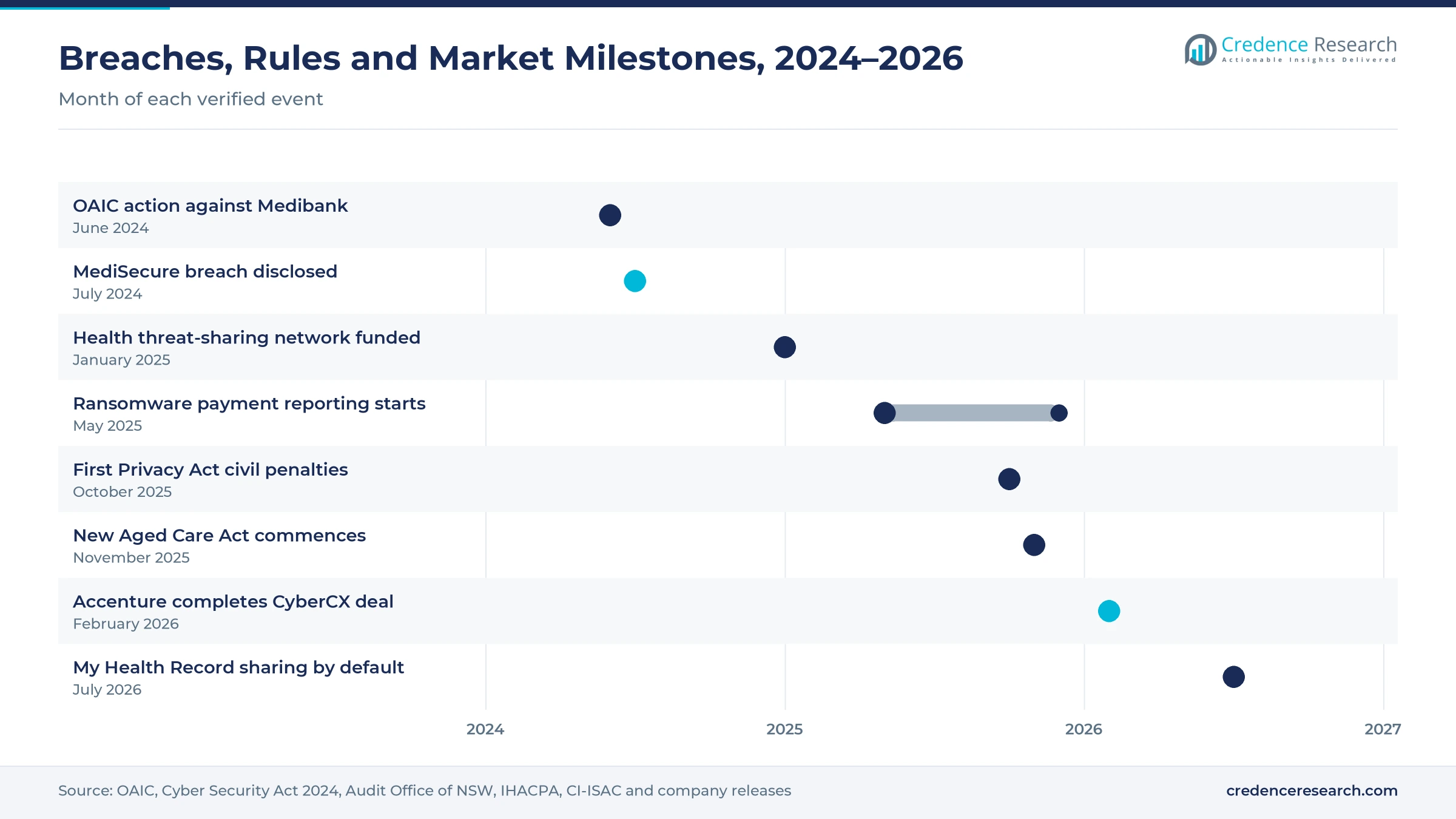Click the 'June 2024' date text
Image resolution: width=1456 pixels, height=819 pixels.
pyautogui.click(x=110, y=228)
